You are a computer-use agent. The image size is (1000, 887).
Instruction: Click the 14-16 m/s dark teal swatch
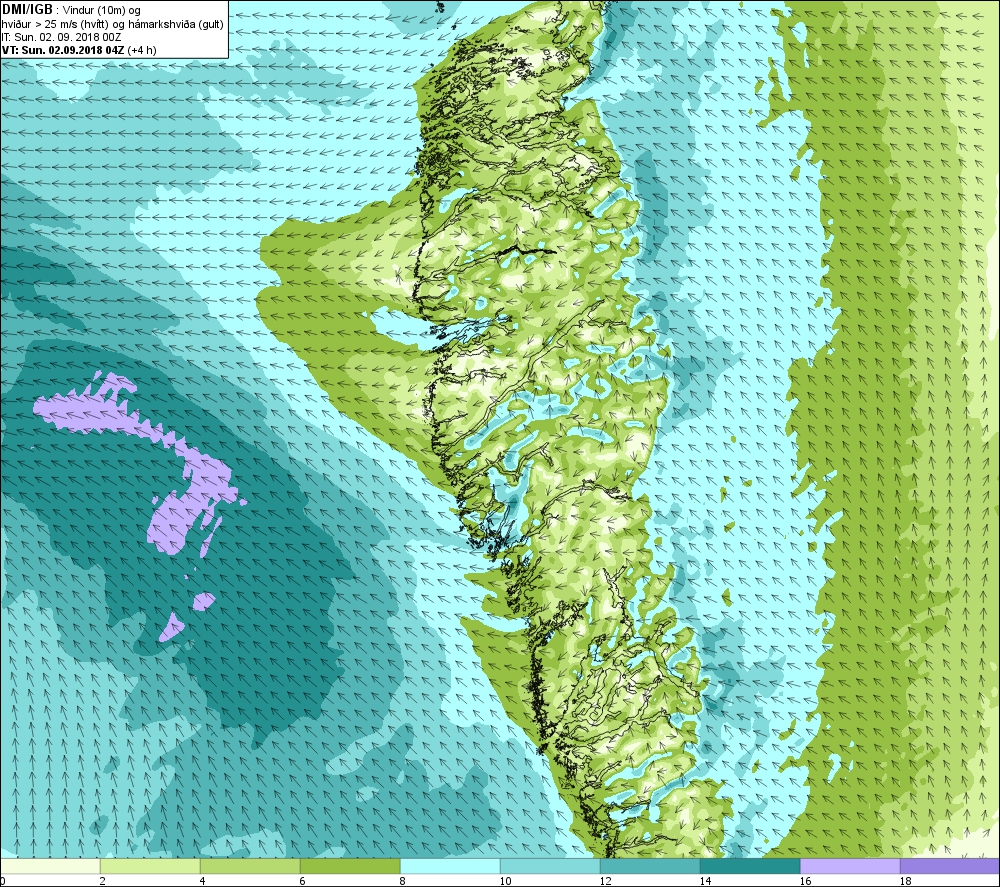click(750, 866)
